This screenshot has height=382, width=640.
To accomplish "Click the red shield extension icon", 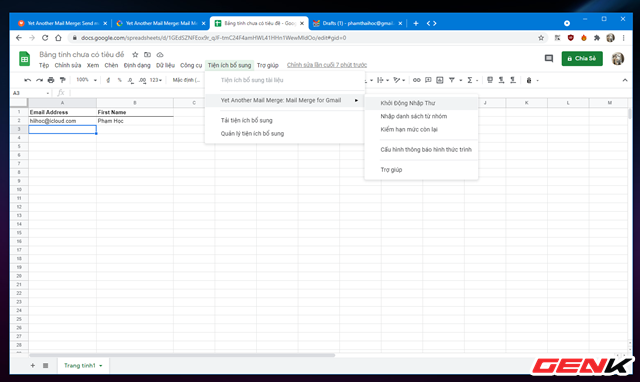I will click(x=571, y=38).
